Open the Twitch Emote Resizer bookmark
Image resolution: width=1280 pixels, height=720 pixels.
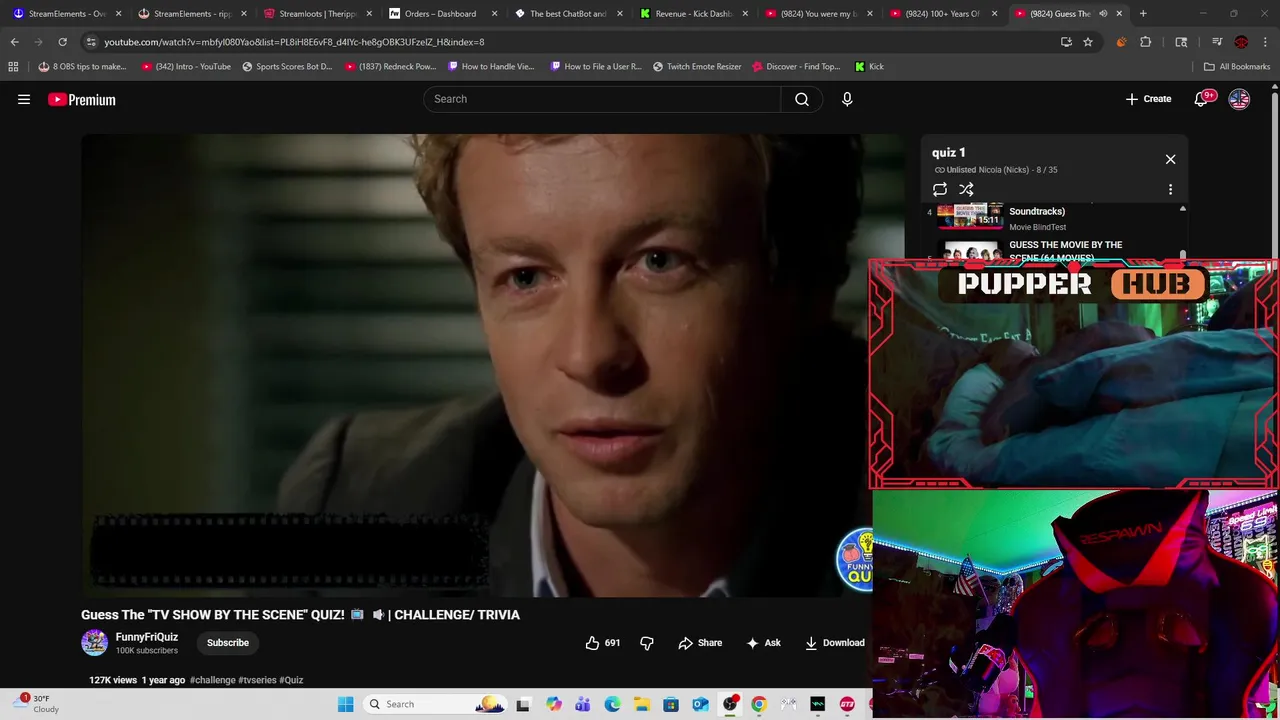pos(697,67)
